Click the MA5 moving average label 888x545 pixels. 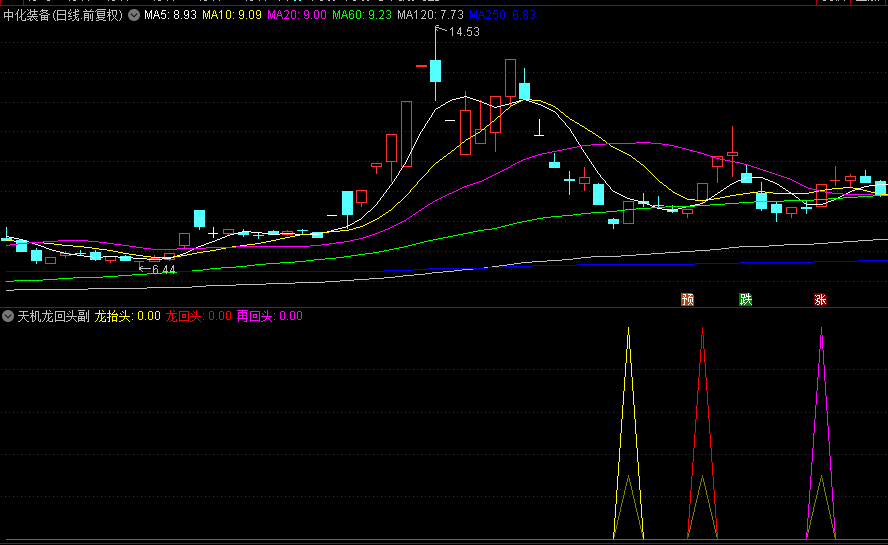coord(170,16)
